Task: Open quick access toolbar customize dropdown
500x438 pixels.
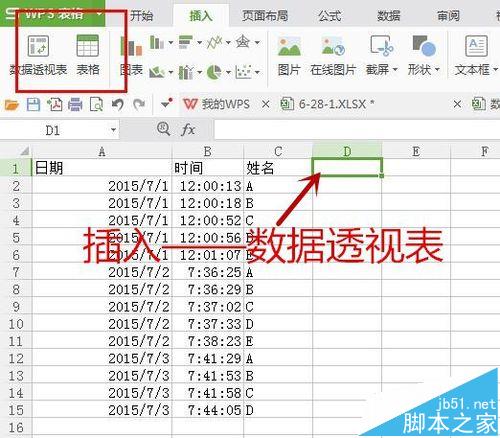Action: pos(167,103)
